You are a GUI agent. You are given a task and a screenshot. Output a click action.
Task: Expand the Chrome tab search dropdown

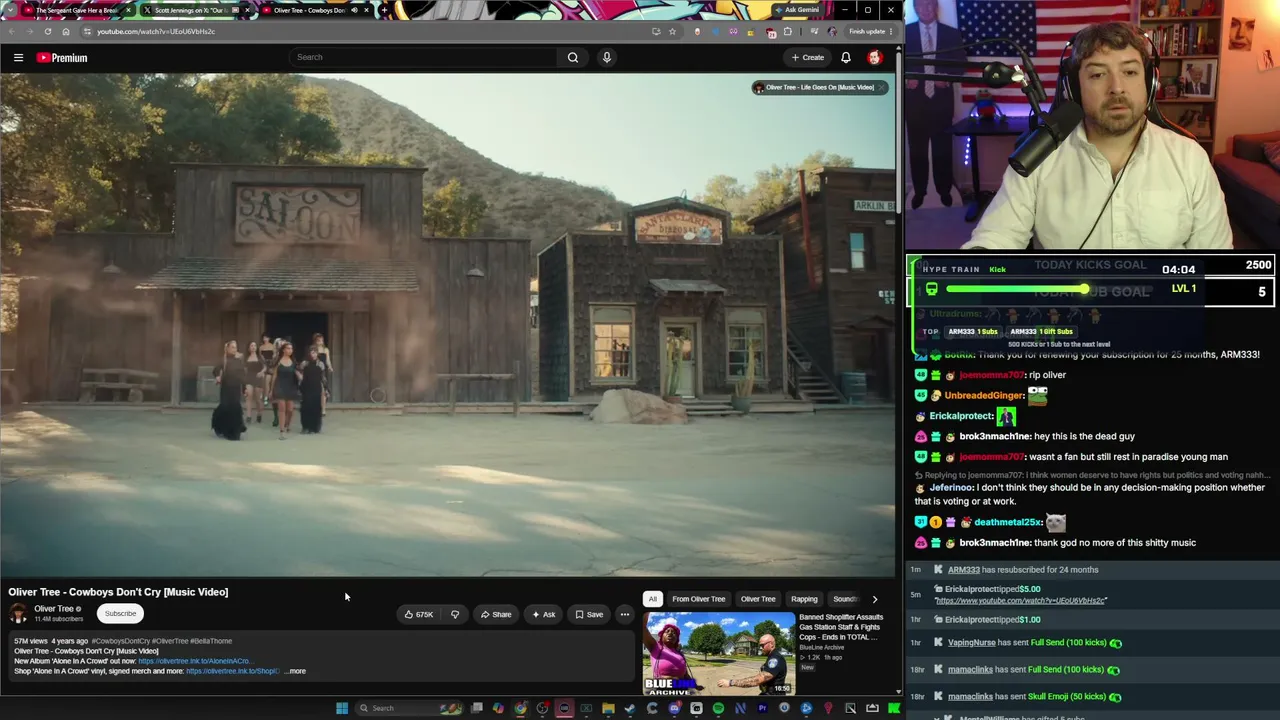[9, 10]
